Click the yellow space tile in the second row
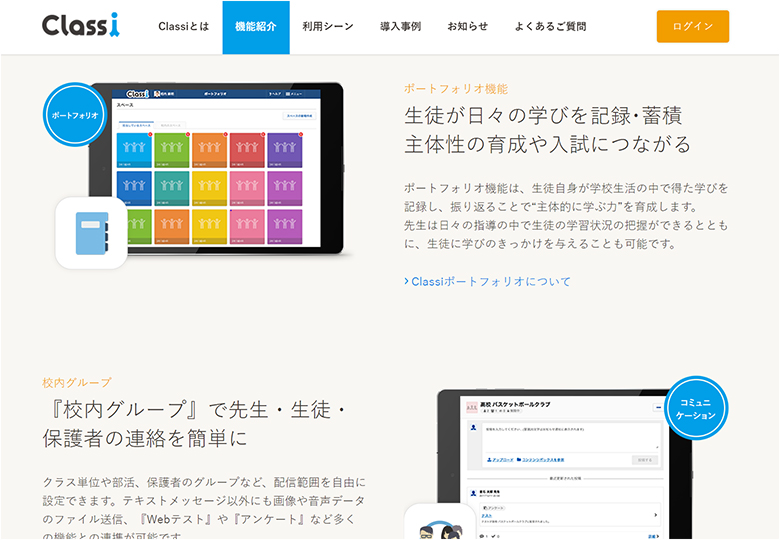The image size is (780, 540). tap(209, 187)
